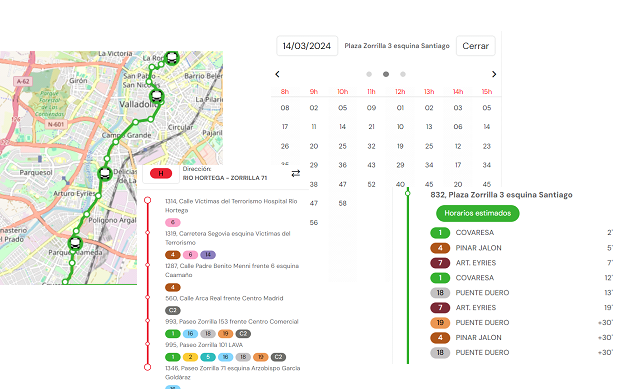
Task: Select the bus icon at Parque Alameda
Action: coord(75,243)
